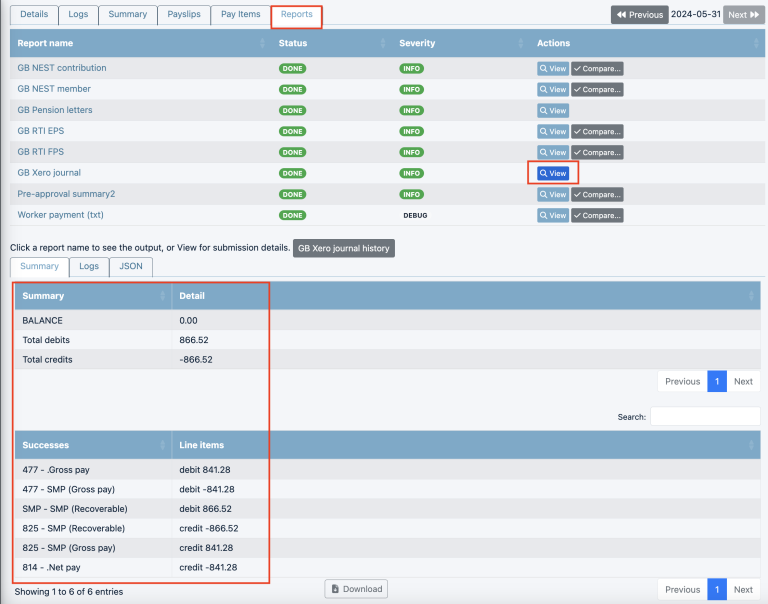Viewport: 768px width, 604px height.
Task: Focus the Search input field
Action: pyautogui.click(x=705, y=416)
